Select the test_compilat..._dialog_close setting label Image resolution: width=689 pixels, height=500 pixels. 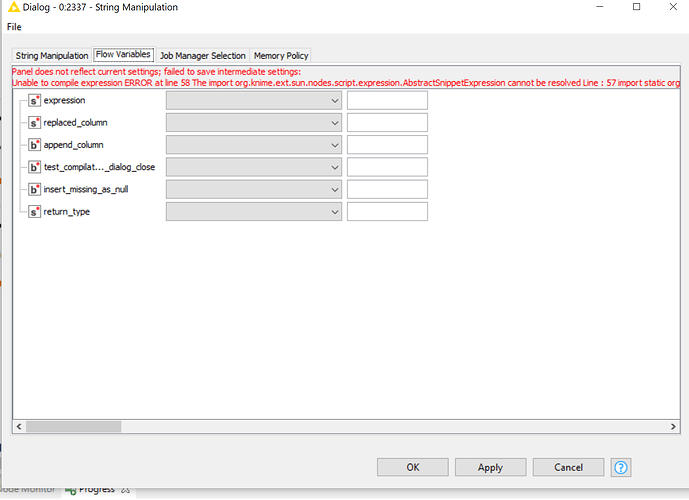tap(99, 167)
